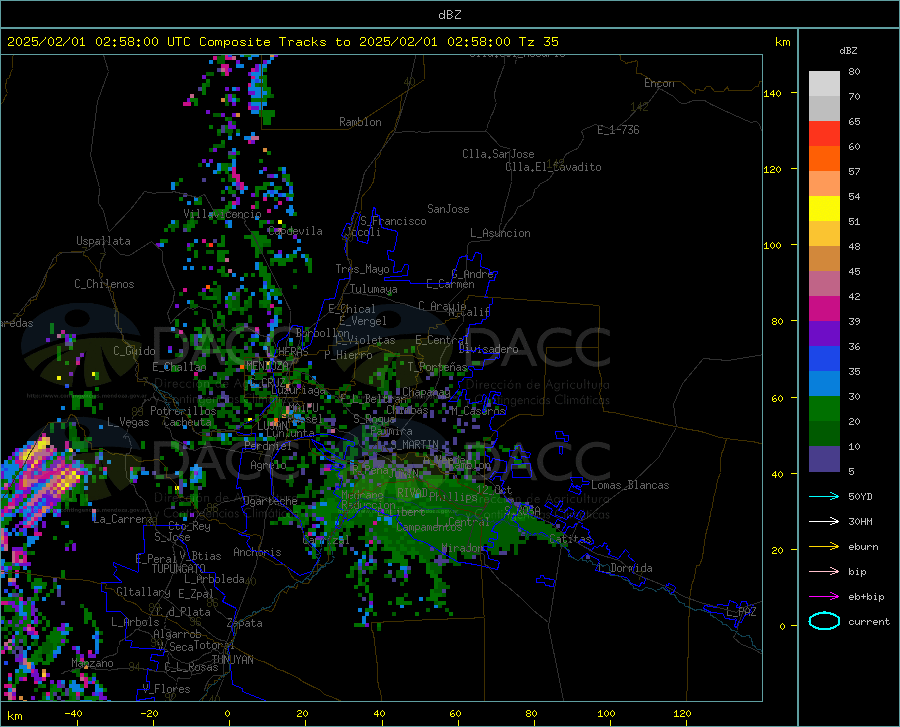The height and width of the screenshot is (727, 900).
Task: Click the SanJose map label
Action: (448, 209)
